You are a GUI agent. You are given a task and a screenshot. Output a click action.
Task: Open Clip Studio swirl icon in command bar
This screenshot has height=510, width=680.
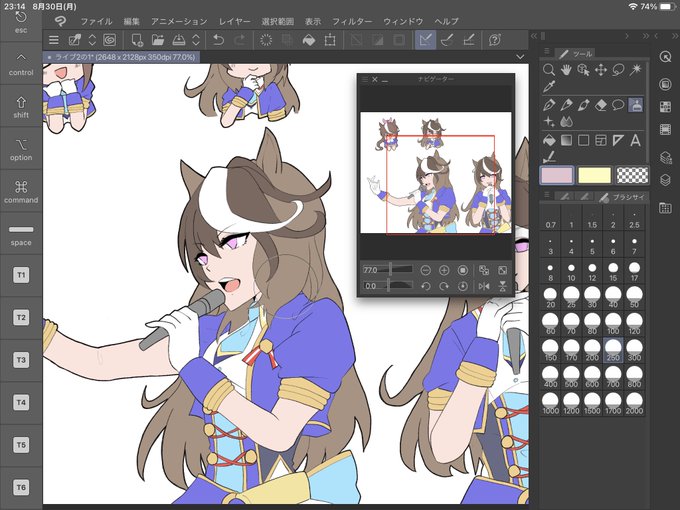click(110, 40)
